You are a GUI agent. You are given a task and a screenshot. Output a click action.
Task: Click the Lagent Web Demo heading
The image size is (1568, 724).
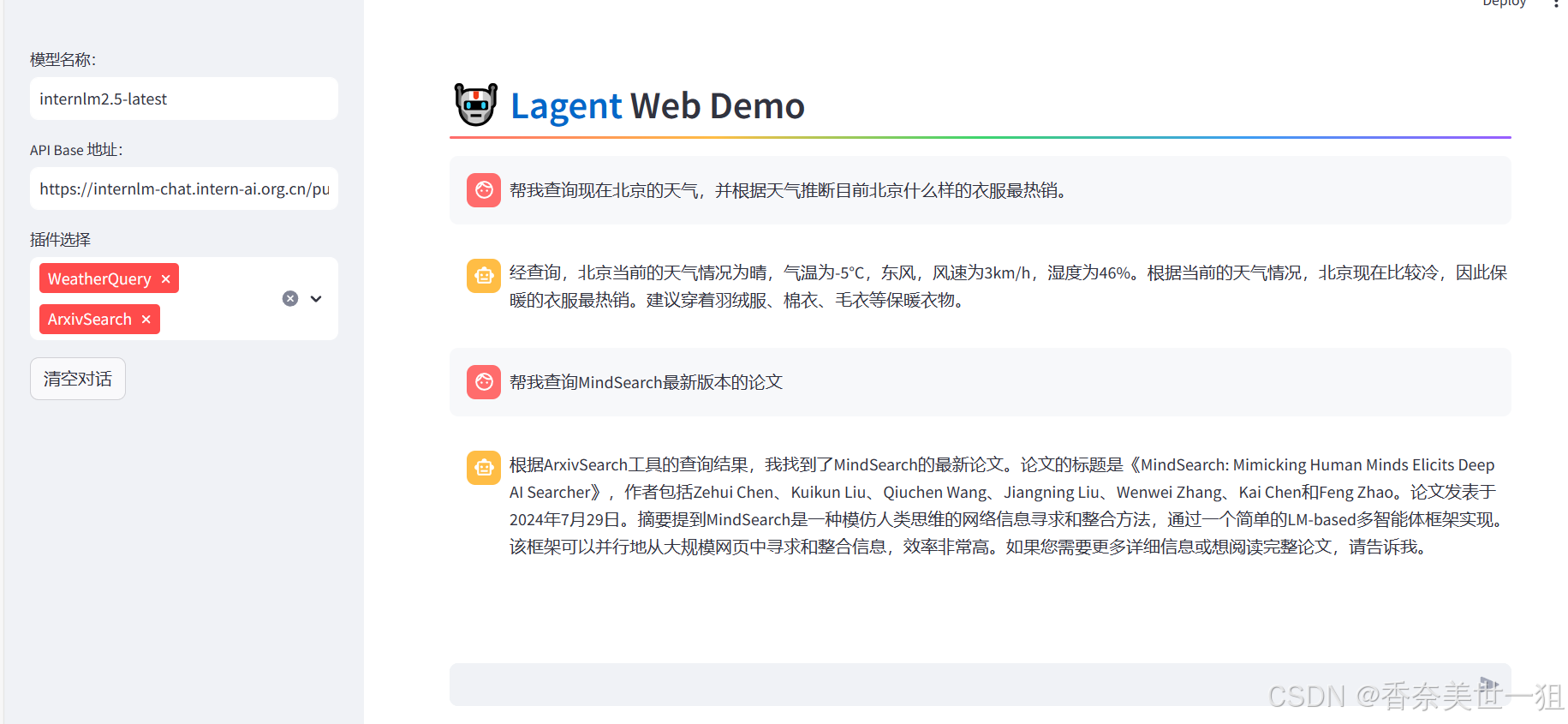pyautogui.click(x=658, y=106)
